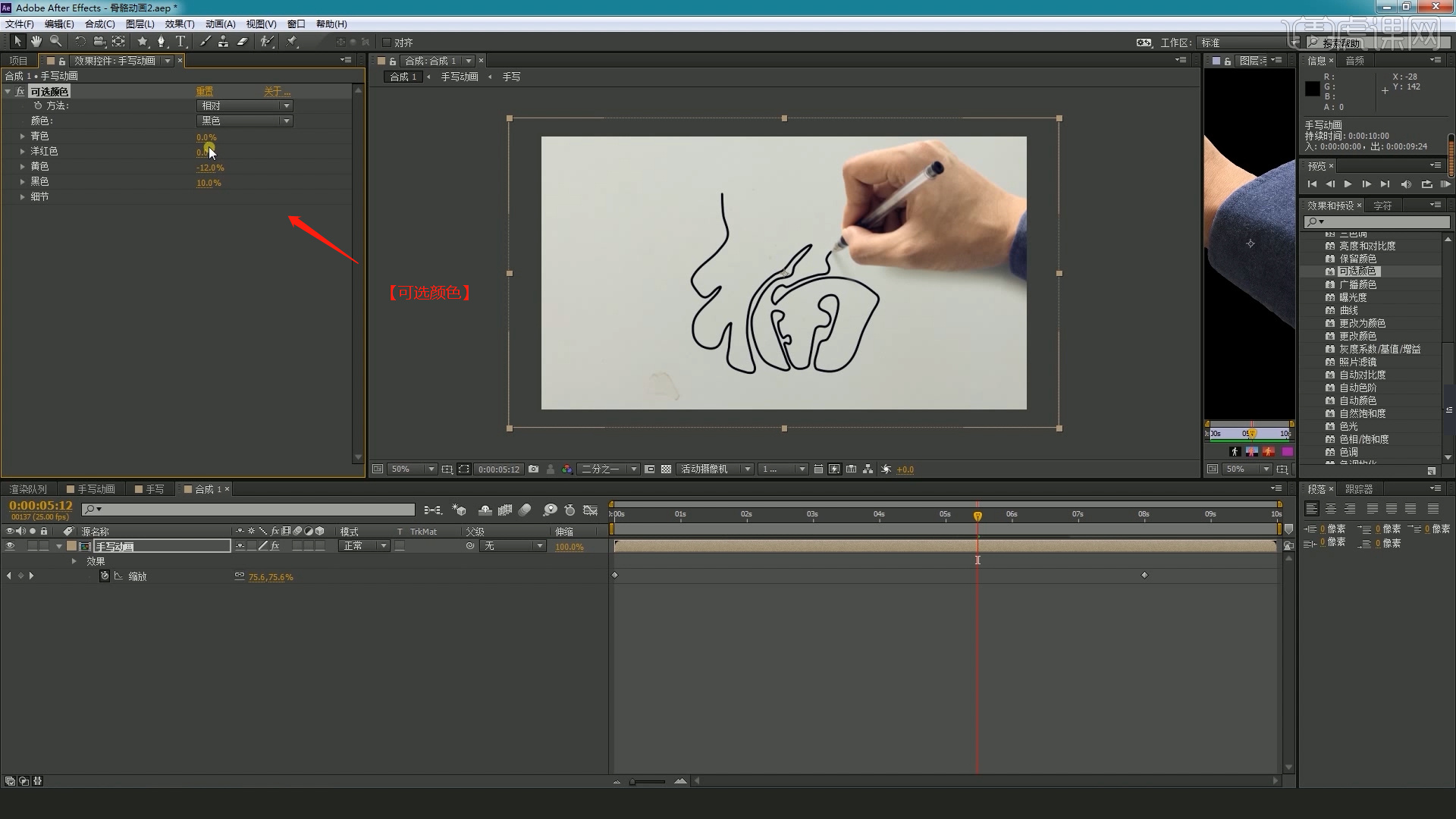Select the Pen tool
Screen dimensions: 1456x819
161,42
